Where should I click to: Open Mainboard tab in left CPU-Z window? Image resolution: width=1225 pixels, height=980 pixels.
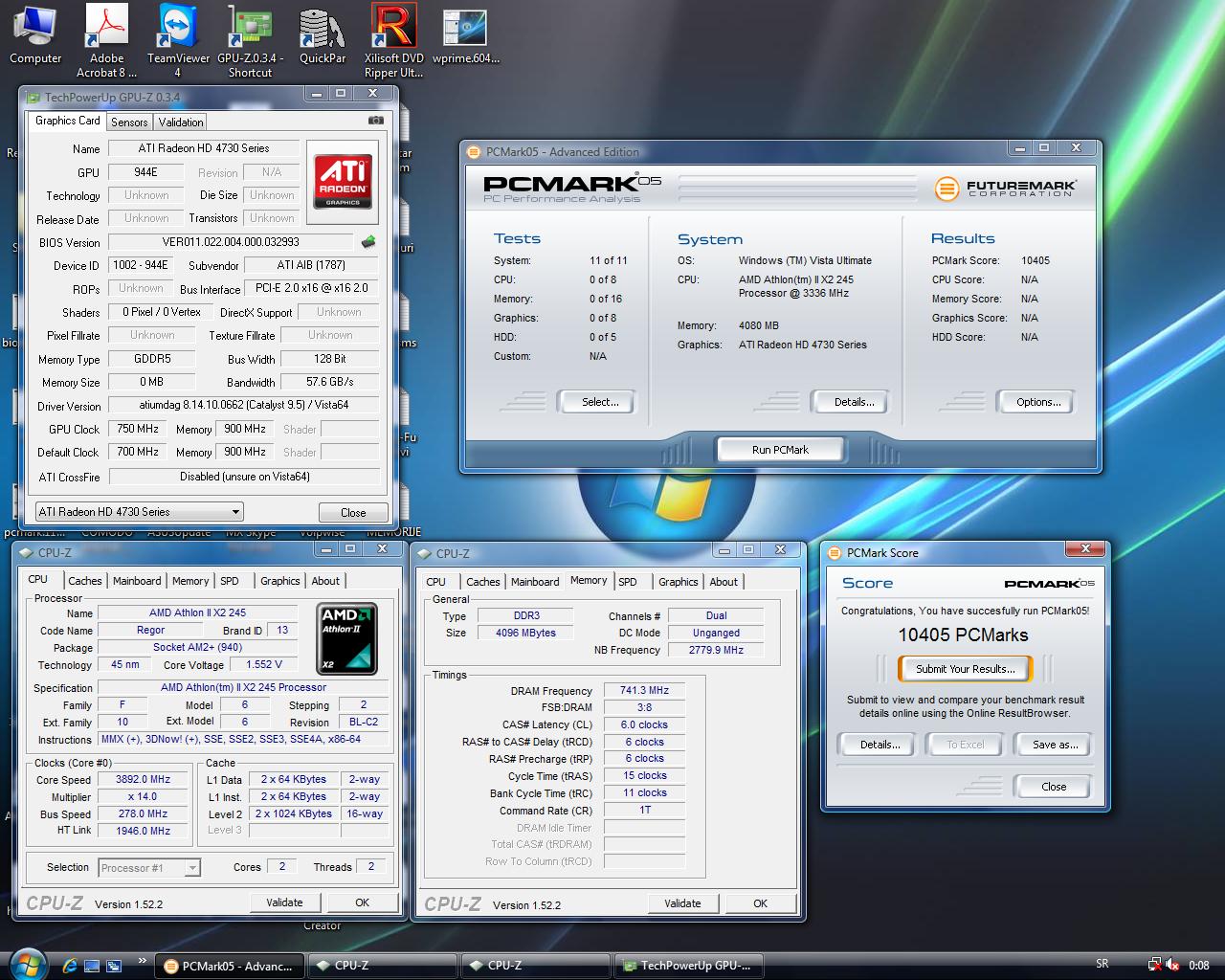pos(137,581)
